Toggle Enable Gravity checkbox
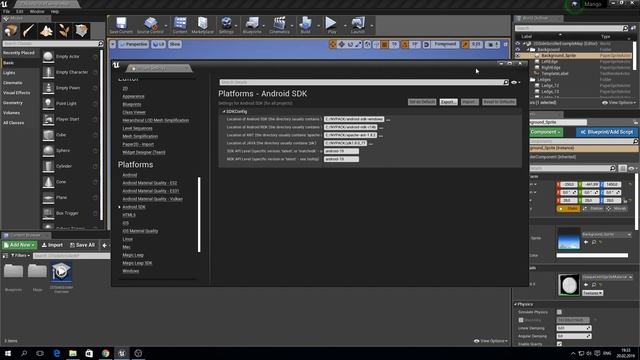Image resolution: width=640 pixels, height=360 pixels. coord(559,344)
